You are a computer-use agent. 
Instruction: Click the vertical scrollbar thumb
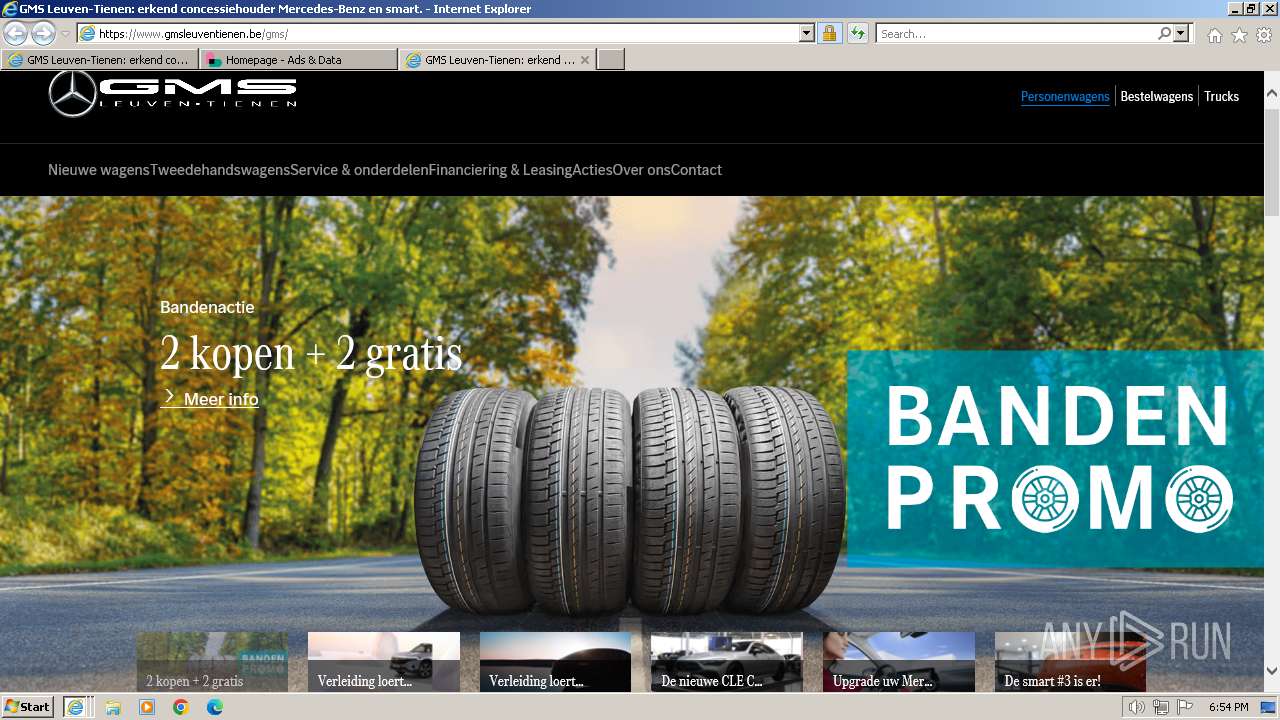[x=1272, y=160]
